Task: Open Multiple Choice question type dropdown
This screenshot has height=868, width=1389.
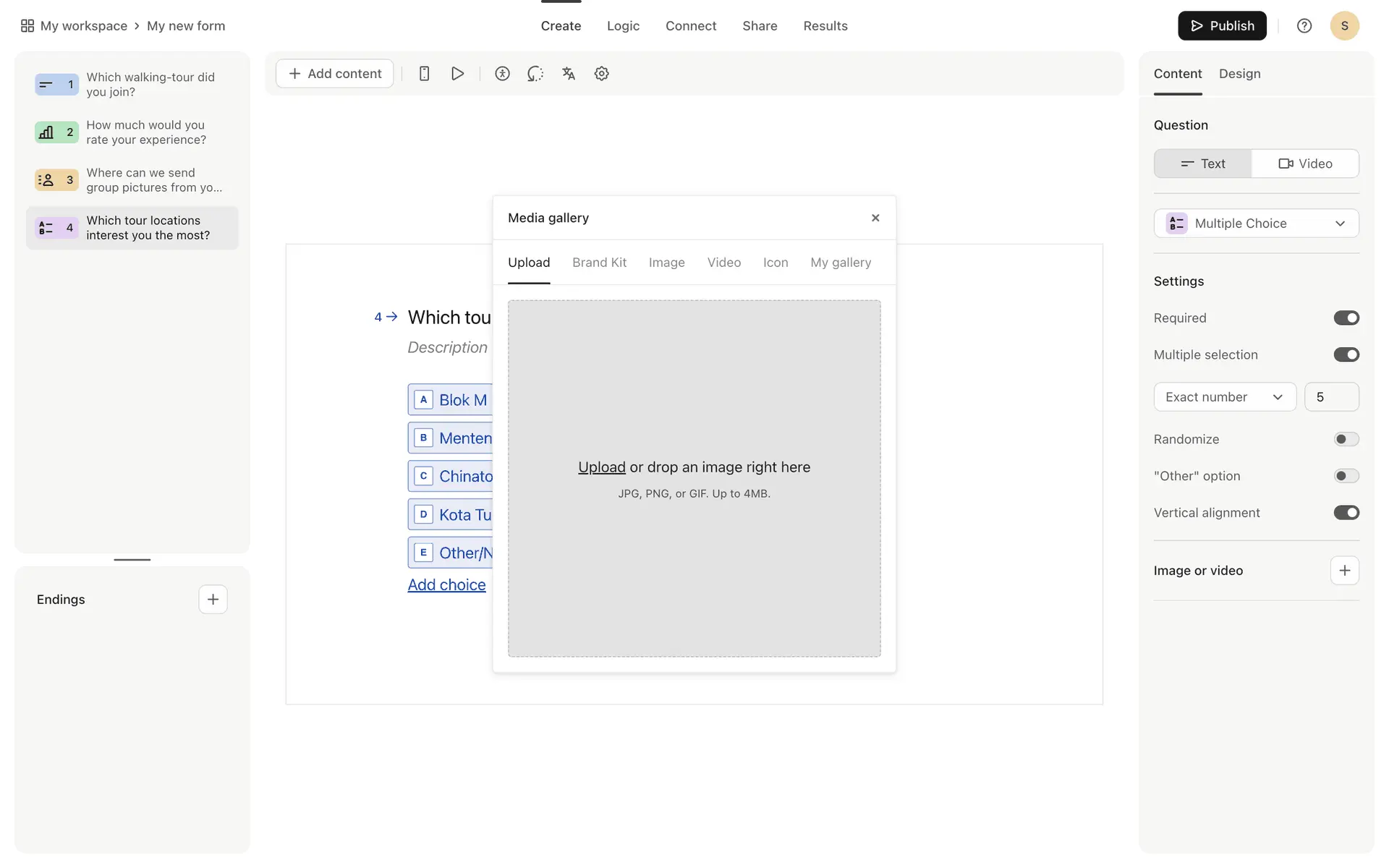Action: click(x=1256, y=224)
